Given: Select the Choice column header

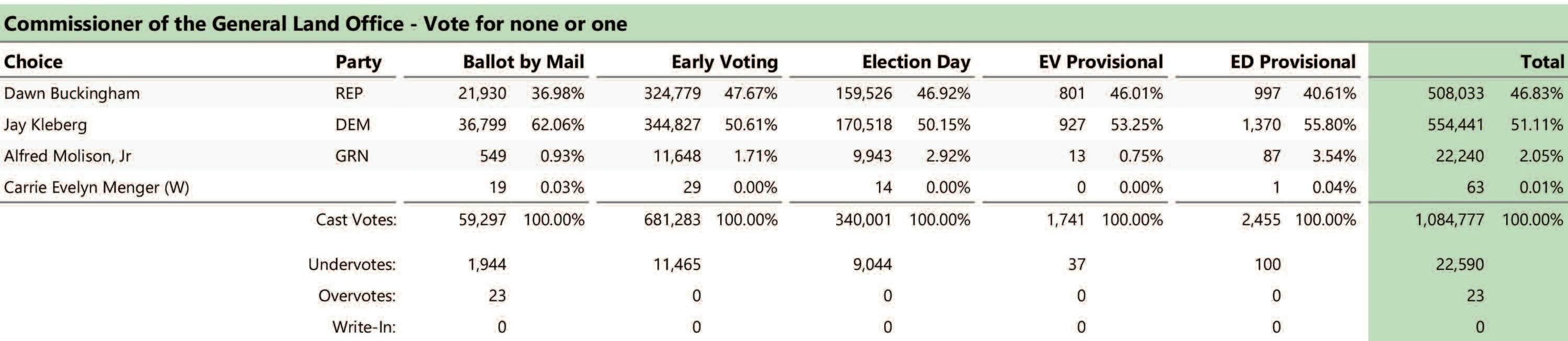Looking at the screenshot, I should [x=33, y=62].
